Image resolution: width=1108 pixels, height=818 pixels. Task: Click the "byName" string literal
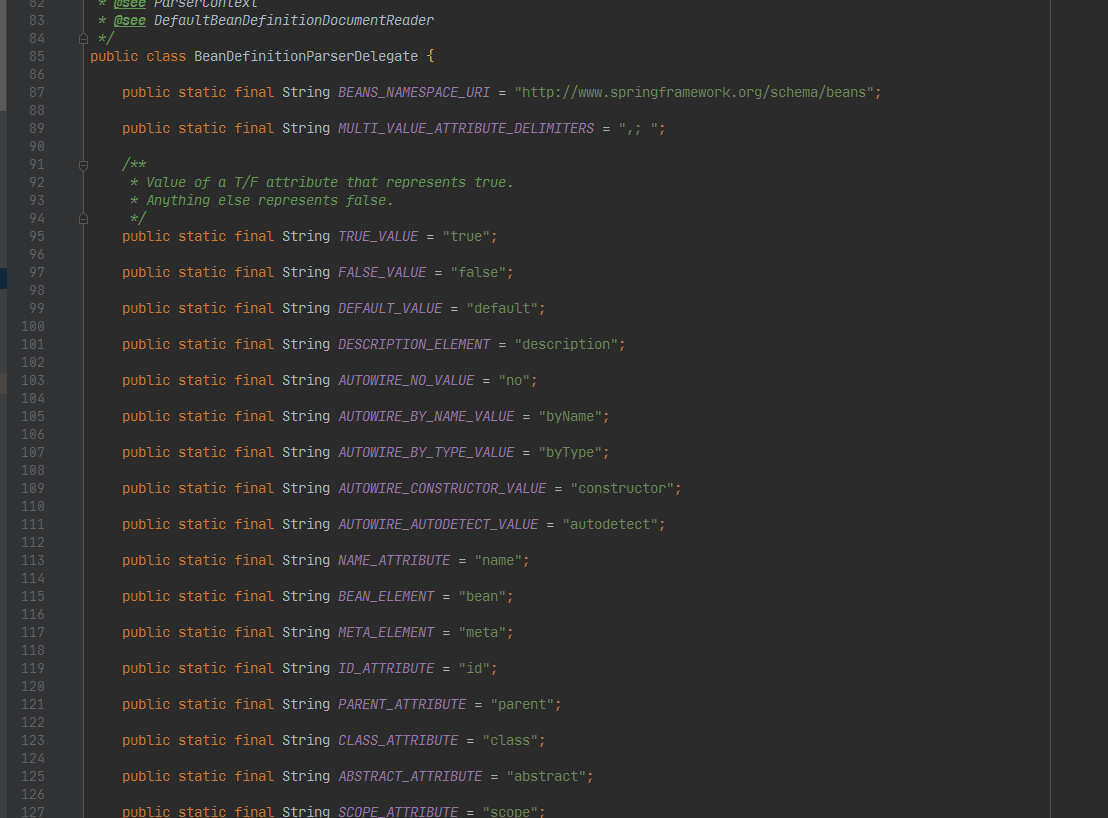click(570, 417)
